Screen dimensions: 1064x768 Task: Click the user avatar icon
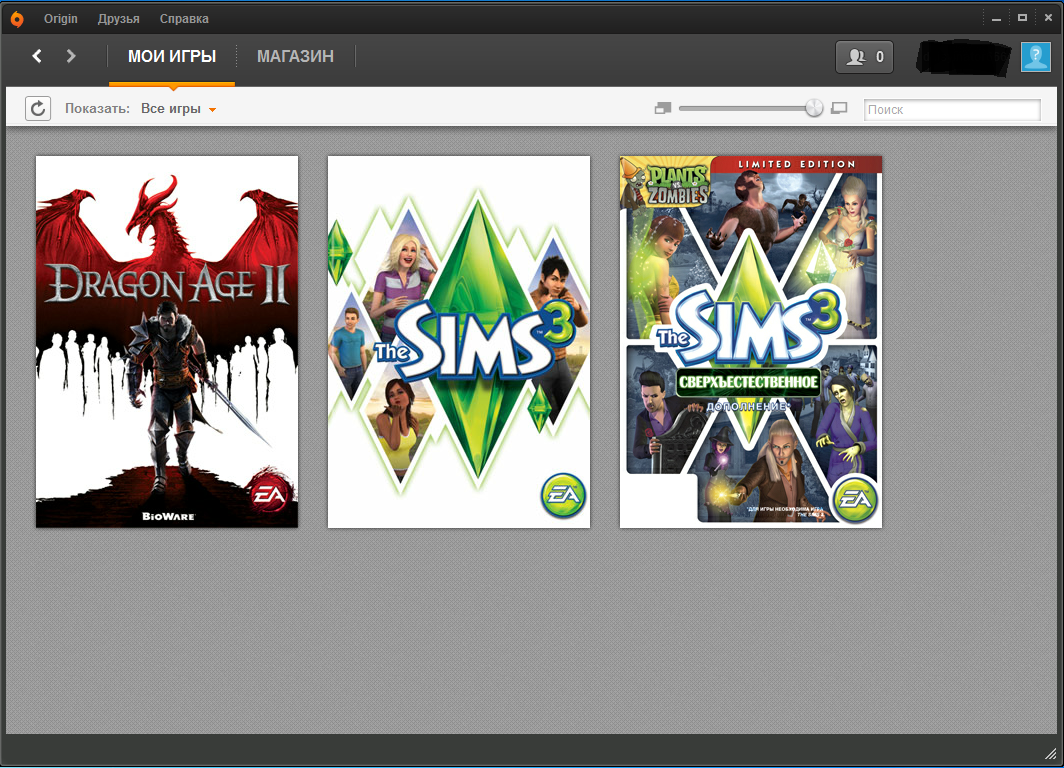pyautogui.click(x=1036, y=57)
